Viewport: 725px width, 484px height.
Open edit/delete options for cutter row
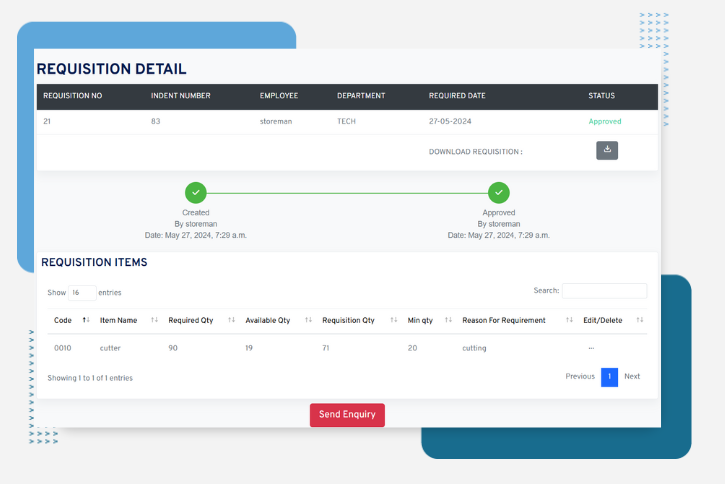tap(591, 348)
